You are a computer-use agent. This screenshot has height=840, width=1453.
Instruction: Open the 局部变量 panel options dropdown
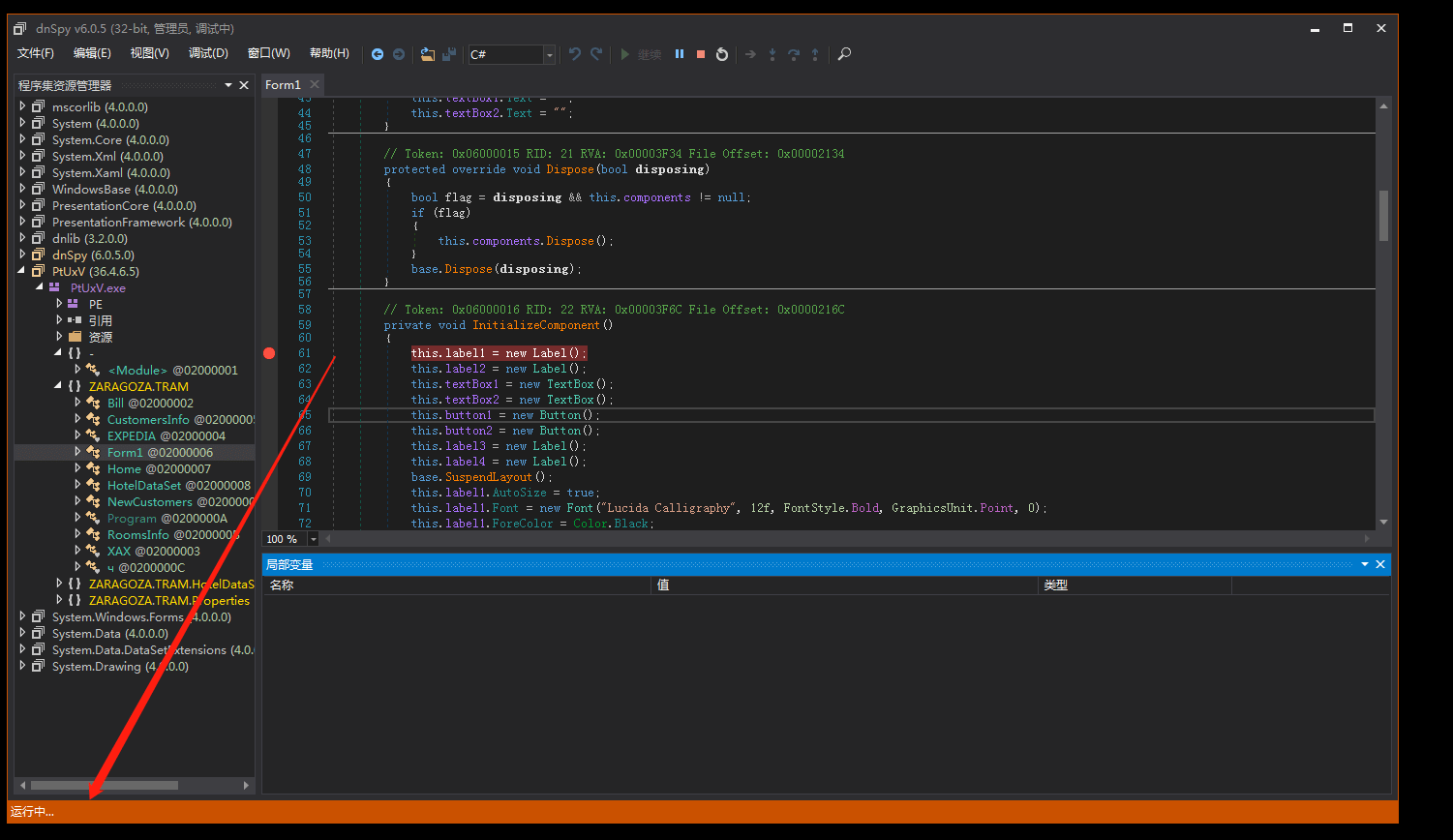(x=1365, y=564)
